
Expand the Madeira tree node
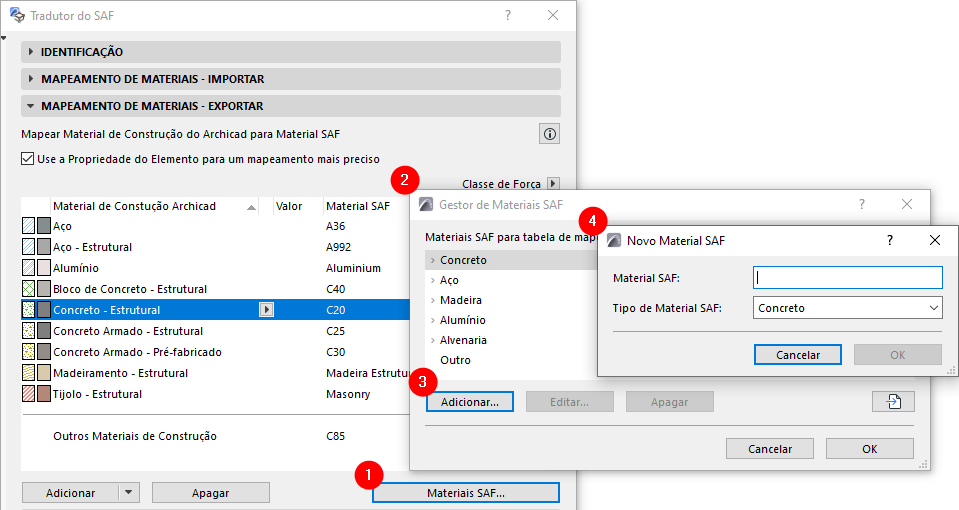point(432,300)
